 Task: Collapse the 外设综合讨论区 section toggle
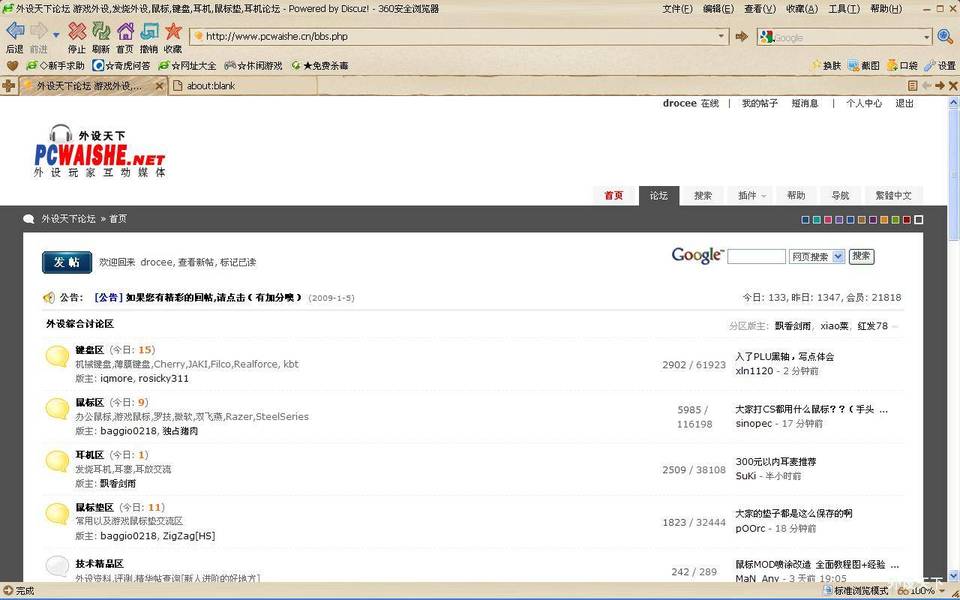pos(895,326)
